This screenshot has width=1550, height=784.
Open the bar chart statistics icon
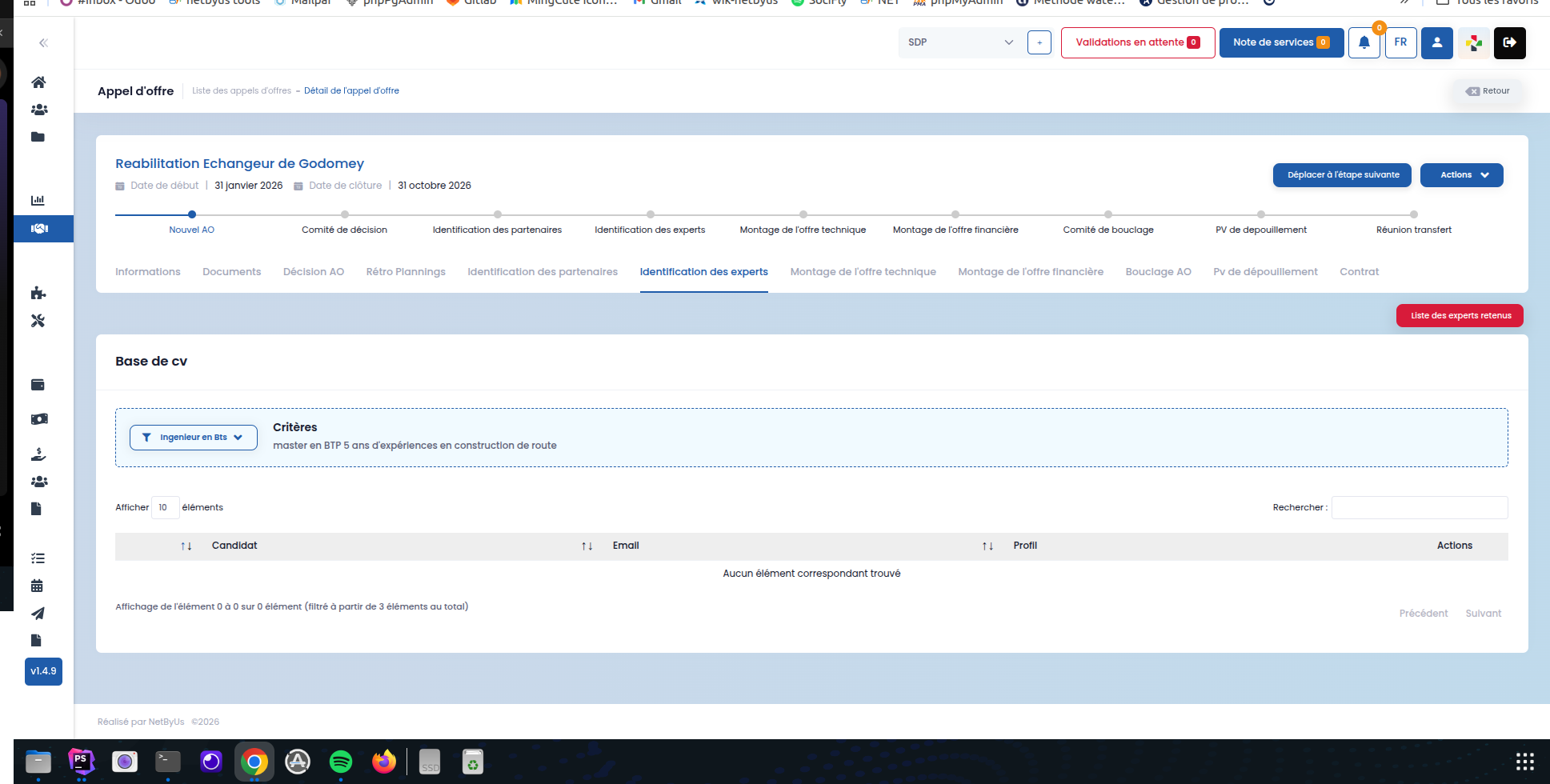pos(38,200)
